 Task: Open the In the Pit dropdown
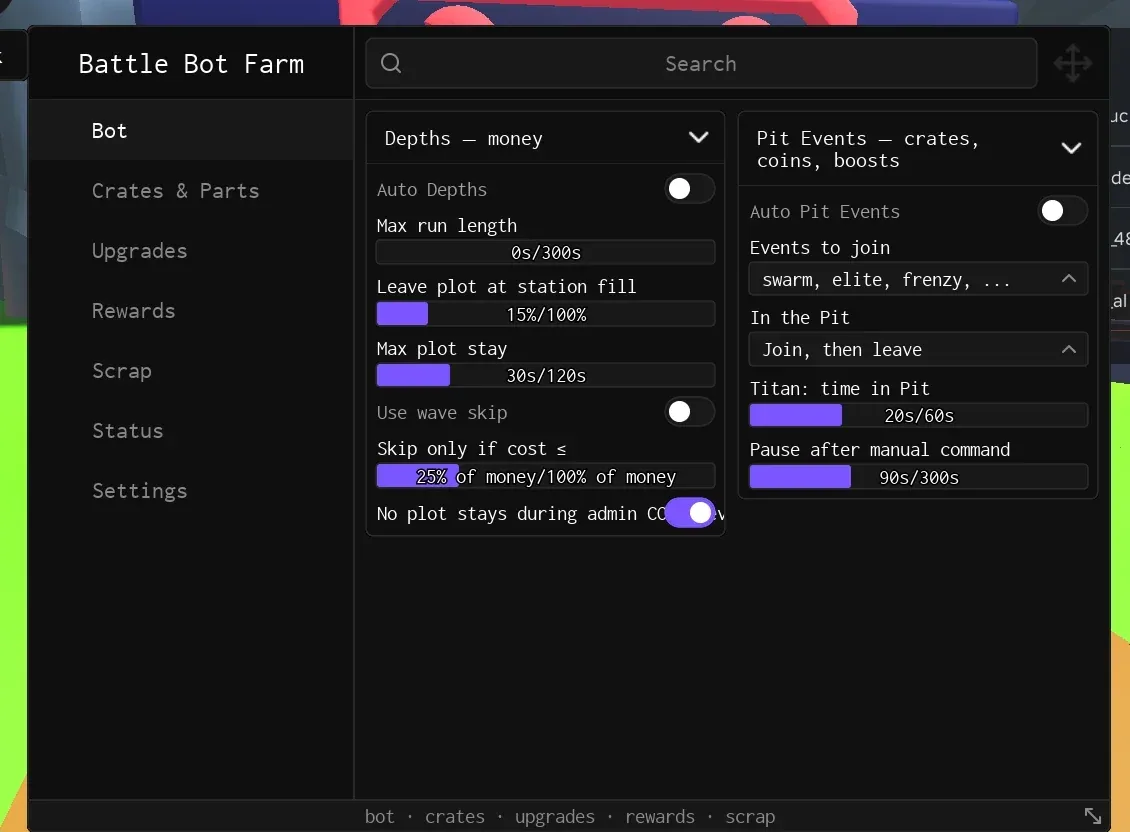918,350
